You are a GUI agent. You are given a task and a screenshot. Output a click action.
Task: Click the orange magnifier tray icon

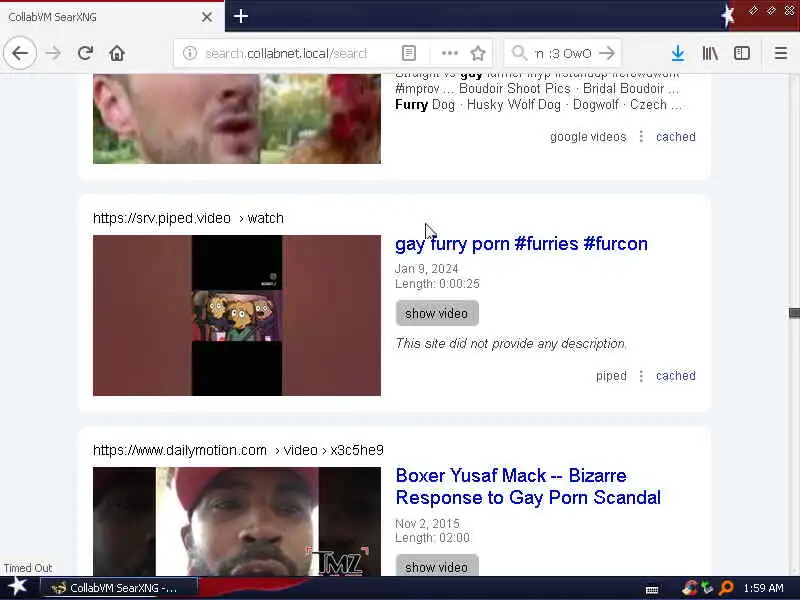(726, 588)
